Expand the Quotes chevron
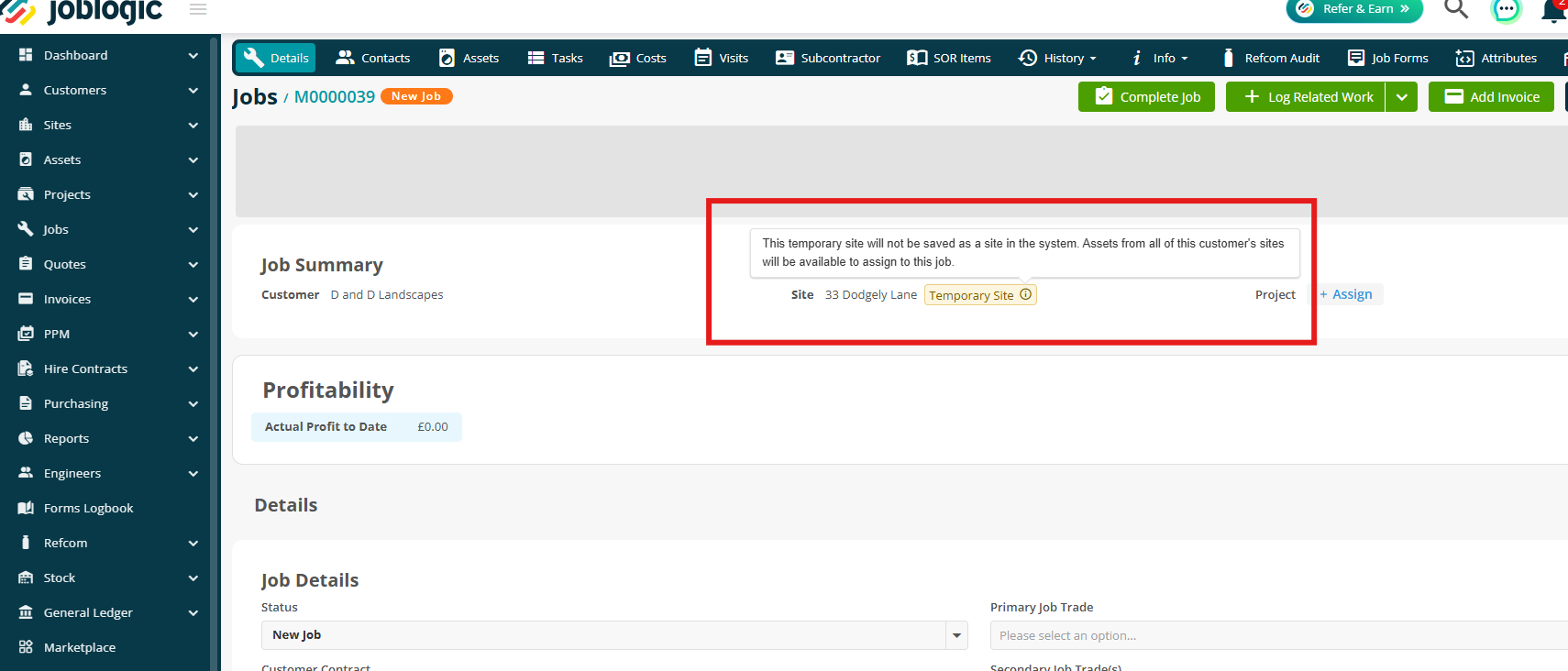 (193, 265)
